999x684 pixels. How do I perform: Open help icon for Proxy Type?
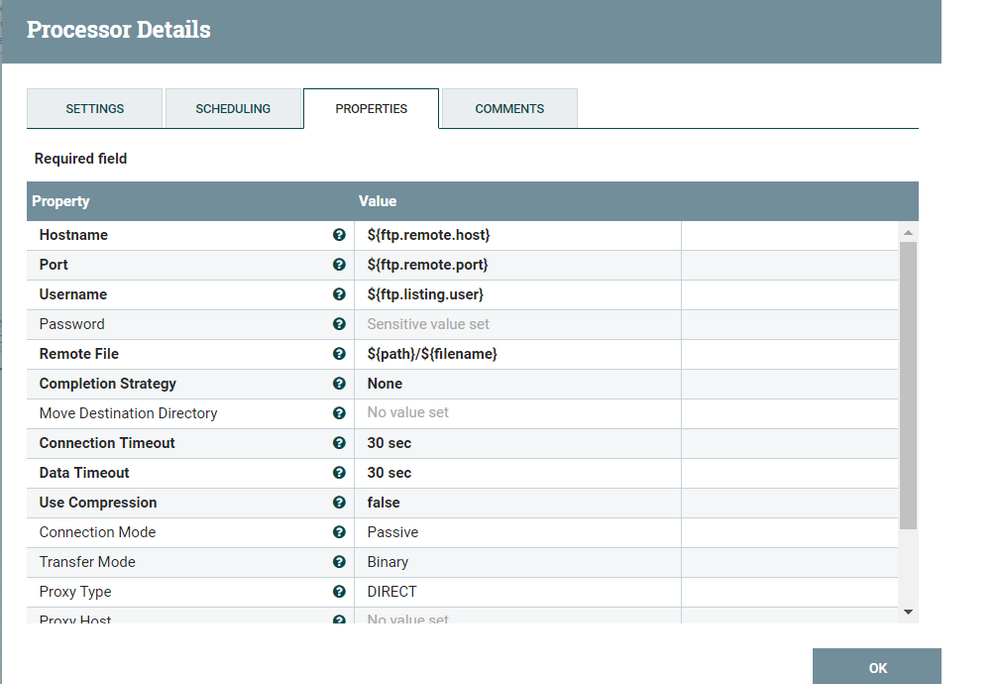339,592
